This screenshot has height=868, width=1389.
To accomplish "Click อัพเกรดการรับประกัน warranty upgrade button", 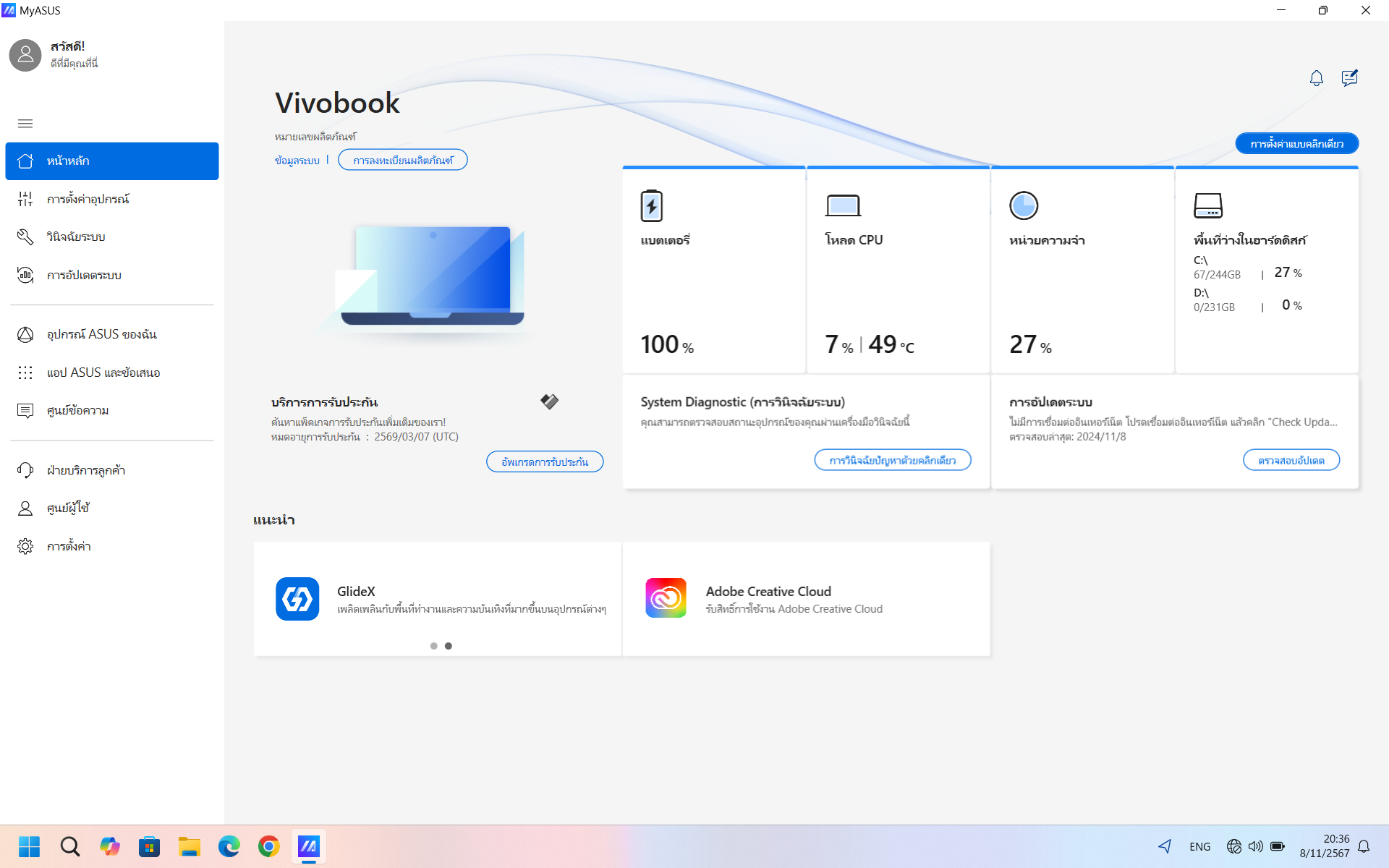I will click(x=545, y=461).
